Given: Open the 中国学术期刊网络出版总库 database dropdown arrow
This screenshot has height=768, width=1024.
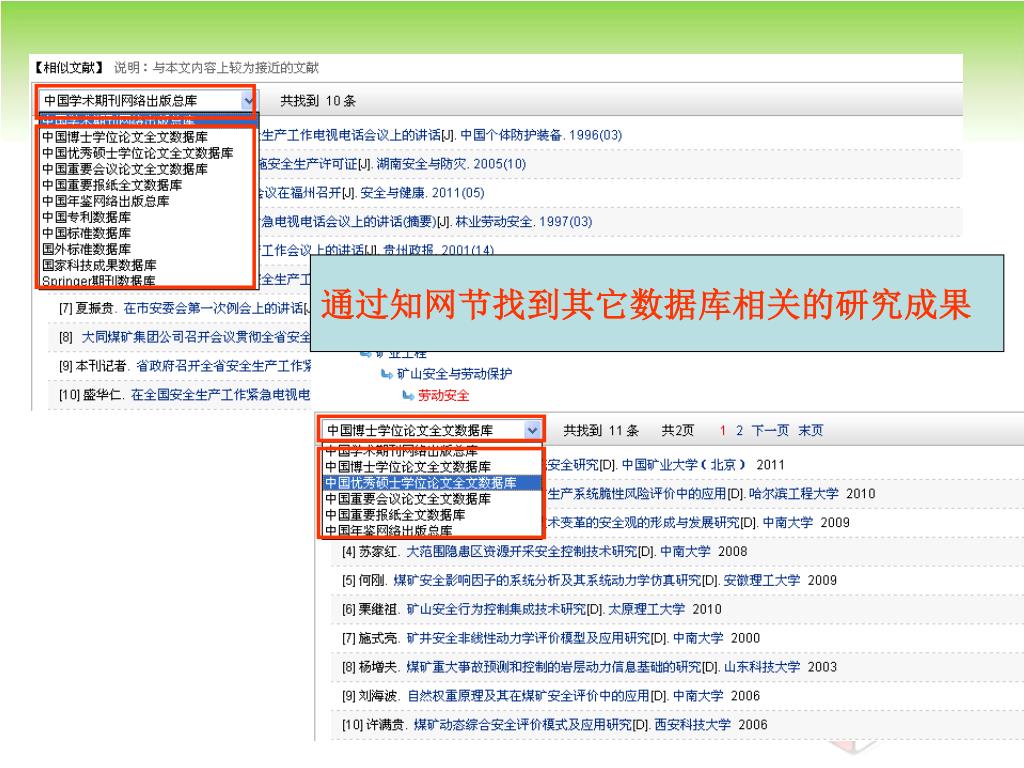Looking at the screenshot, I should (x=248, y=101).
